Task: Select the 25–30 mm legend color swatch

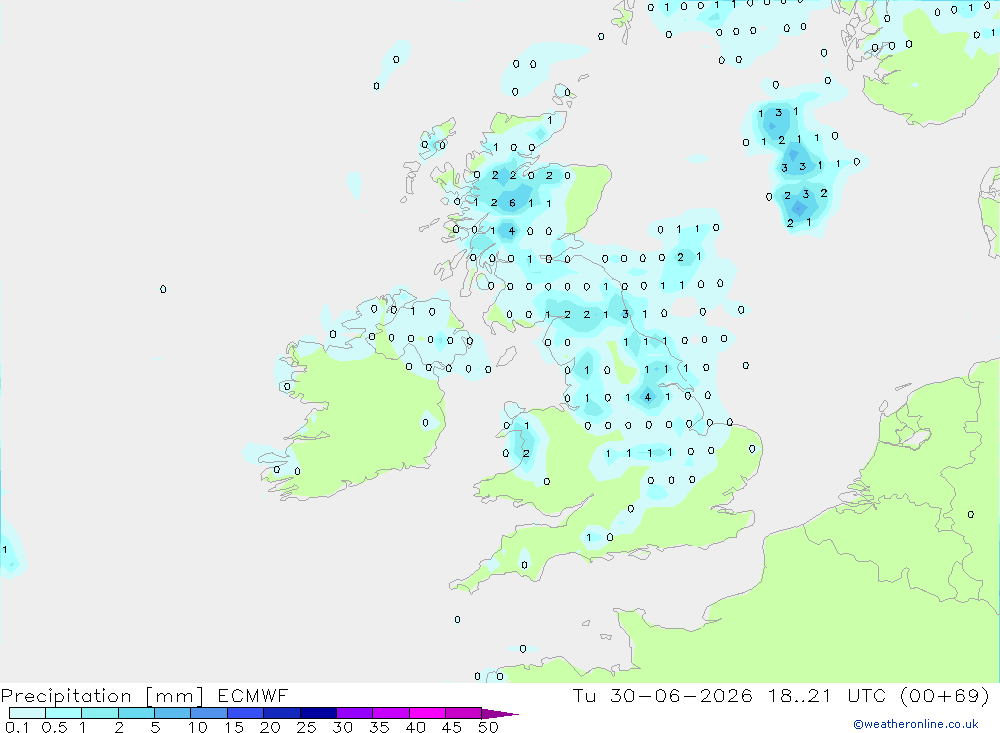Action: pos(318,713)
